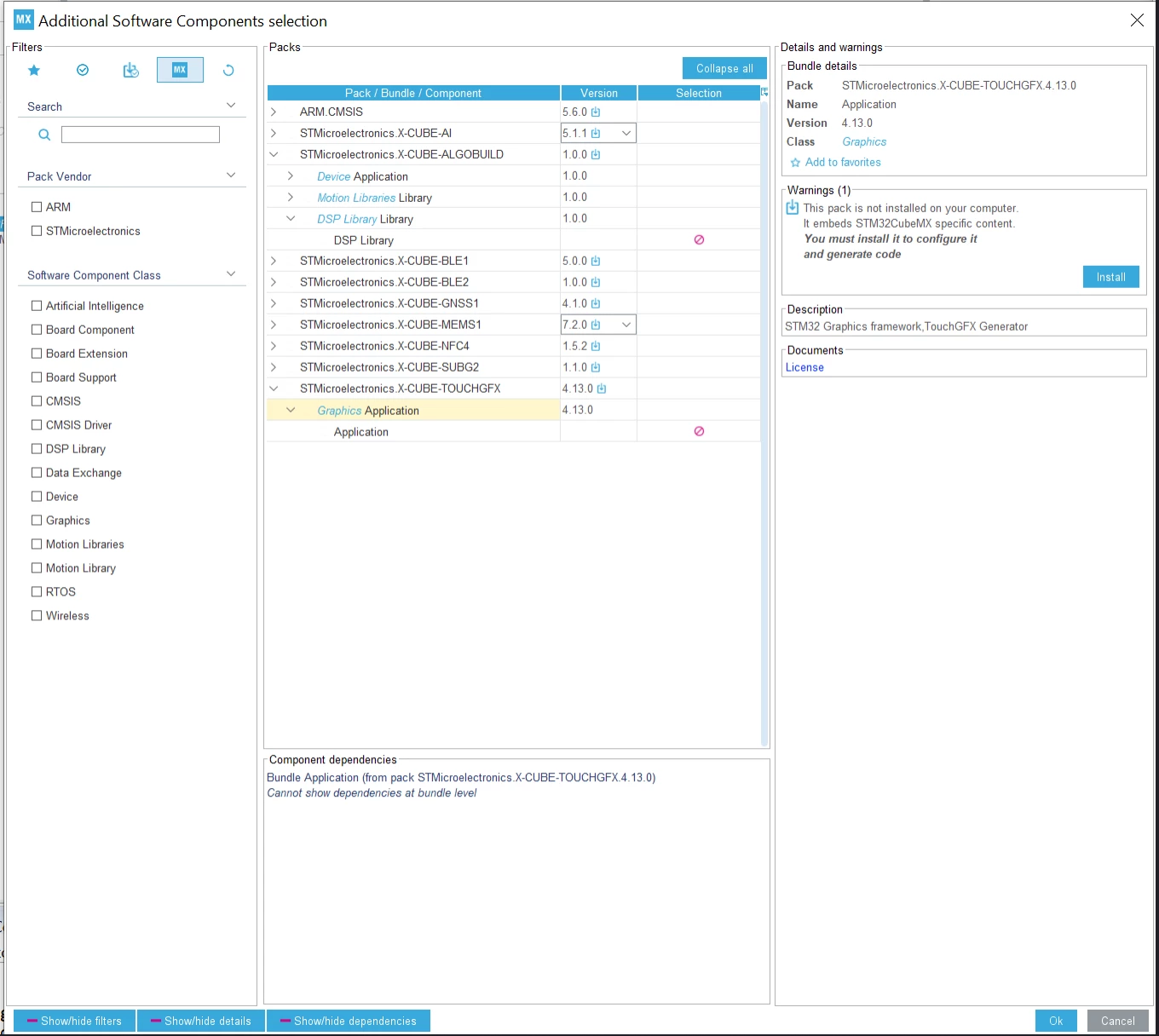Expand the X-CUBE-SUBG2 pack row
Viewport: 1159px width, 1036px height.
point(274,368)
